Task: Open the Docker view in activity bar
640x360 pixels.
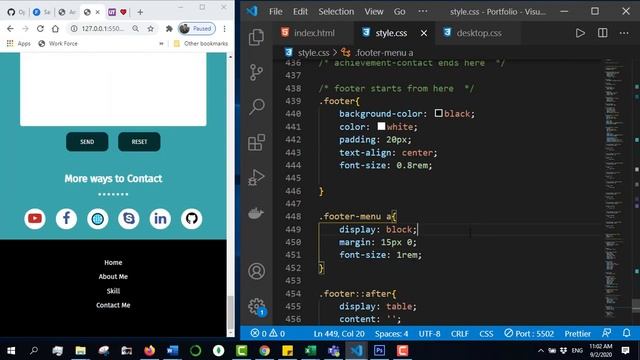Action: [x=256, y=213]
